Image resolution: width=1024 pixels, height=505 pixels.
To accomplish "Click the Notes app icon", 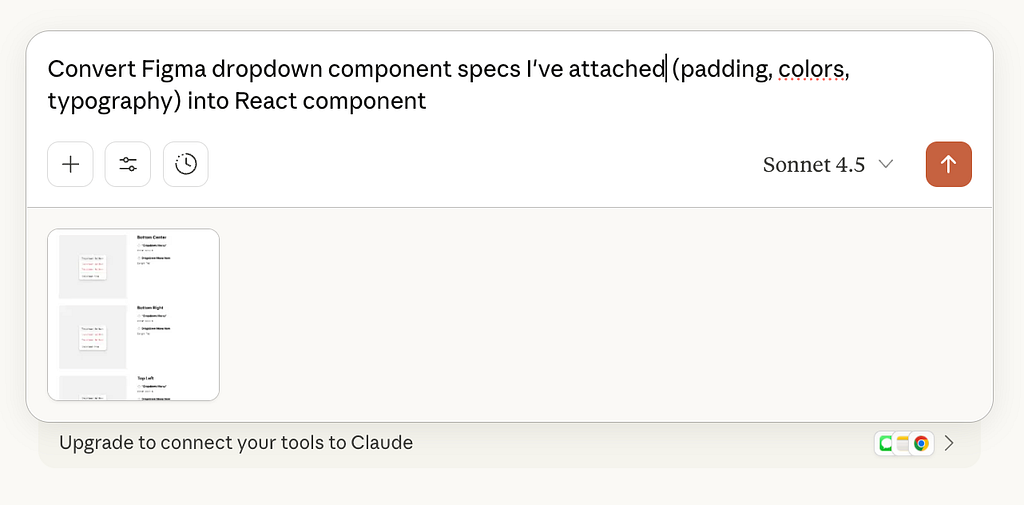I will coord(902,443).
